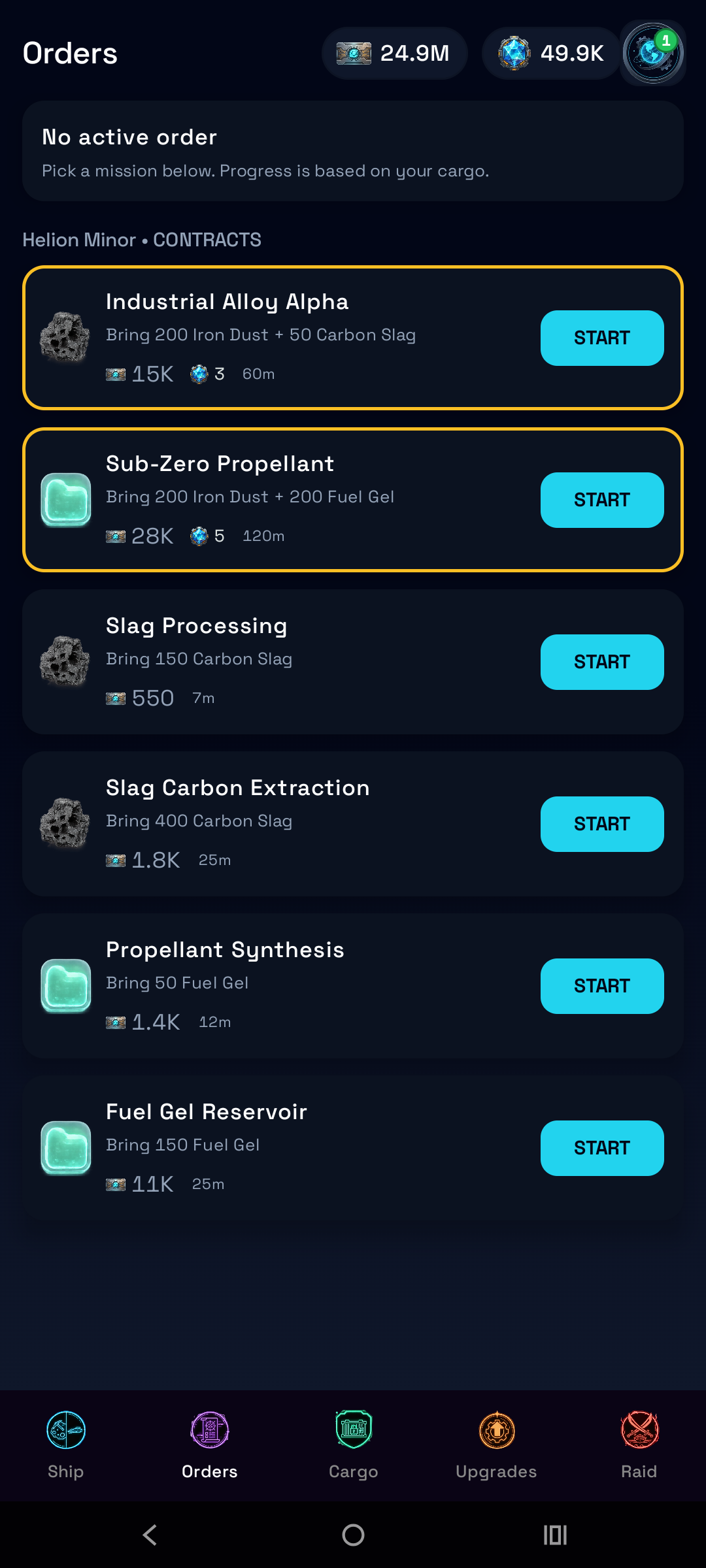The width and height of the screenshot is (706, 1568).
Task: Open the Upgrades tab icon
Action: (x=497, y=1429)
